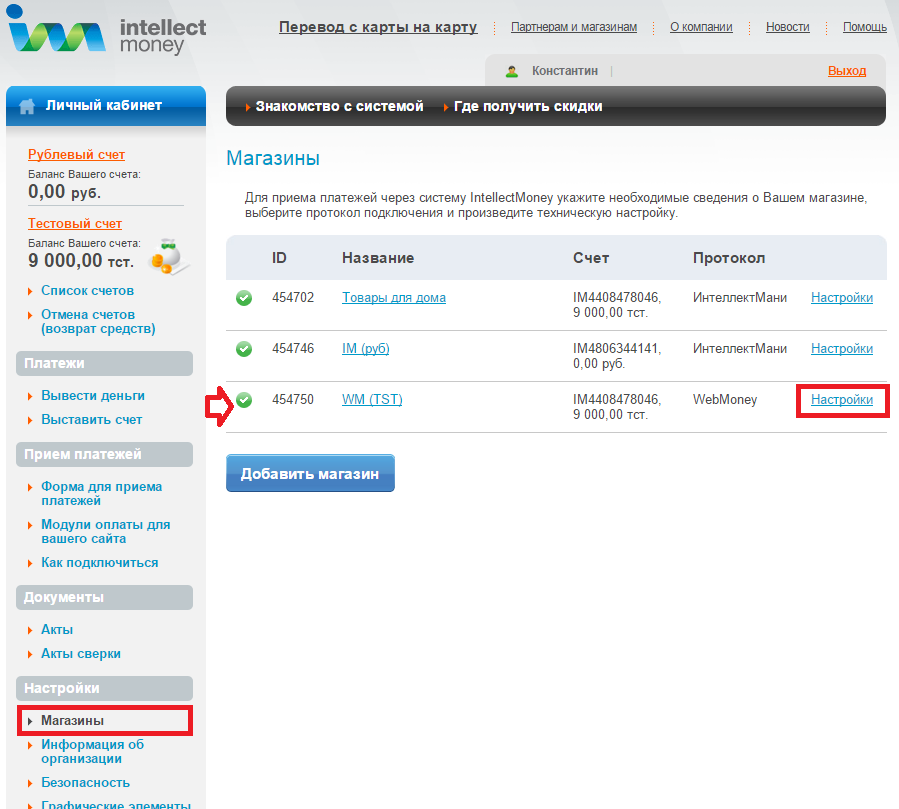
Task: Open Настройки for the WM (TST) shop
Action: (841, 400)
